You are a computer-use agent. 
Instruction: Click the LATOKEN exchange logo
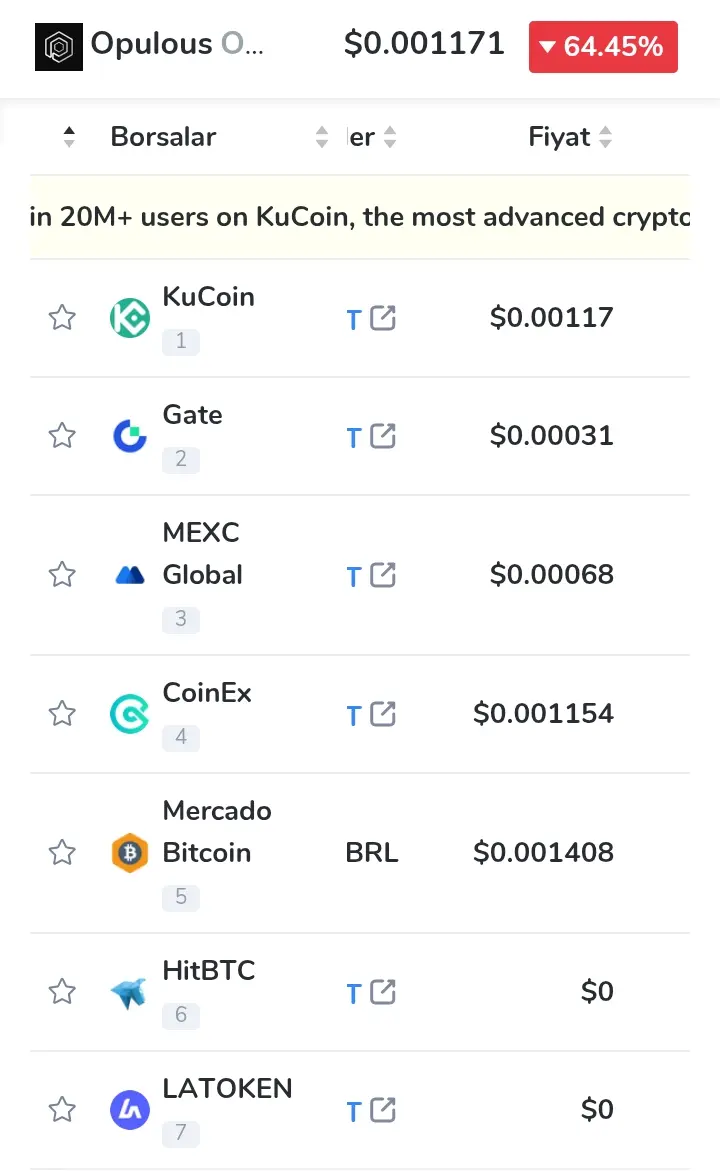129,1110
